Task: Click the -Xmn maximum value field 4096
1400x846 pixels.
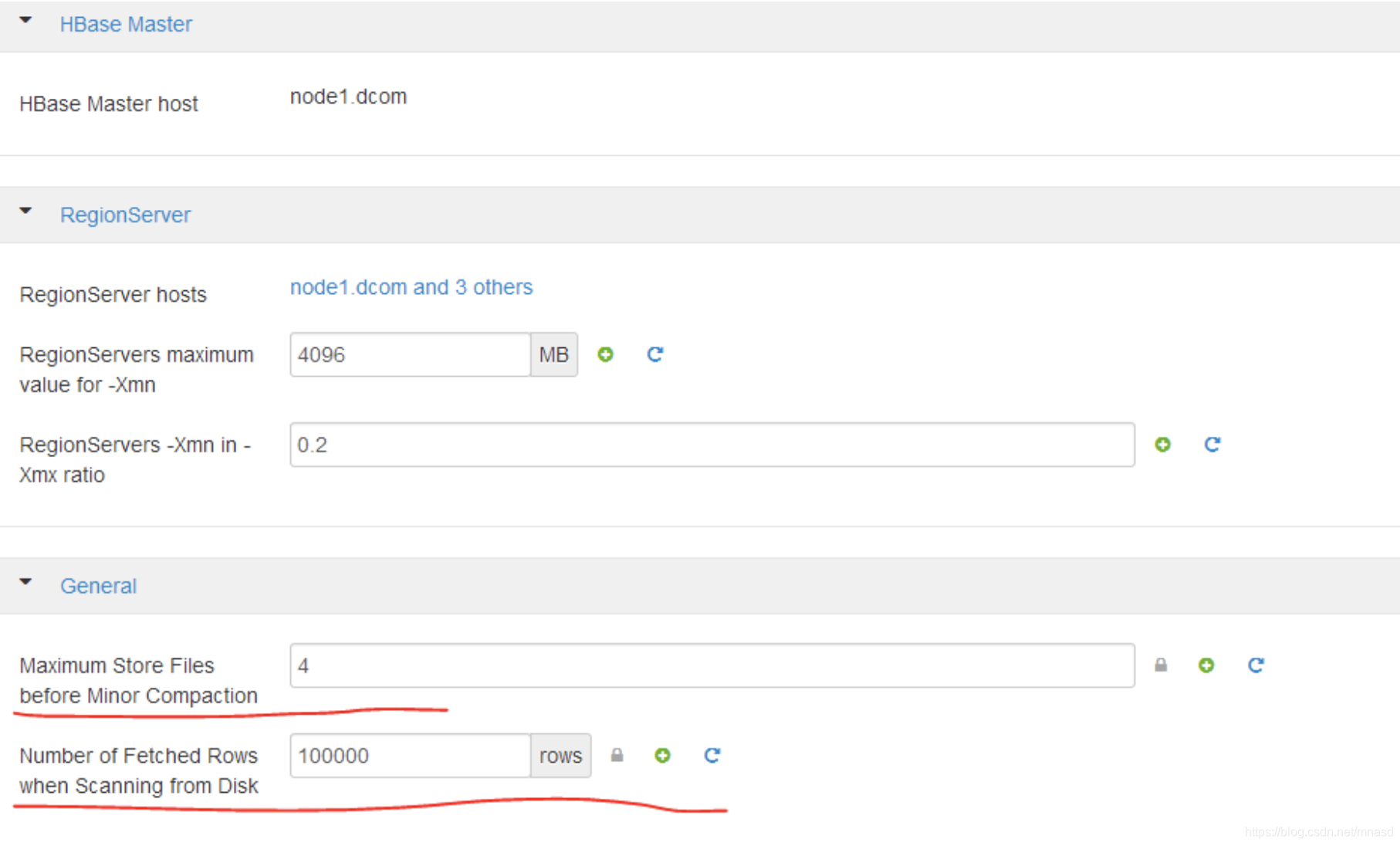Action: tap(410, 355)
